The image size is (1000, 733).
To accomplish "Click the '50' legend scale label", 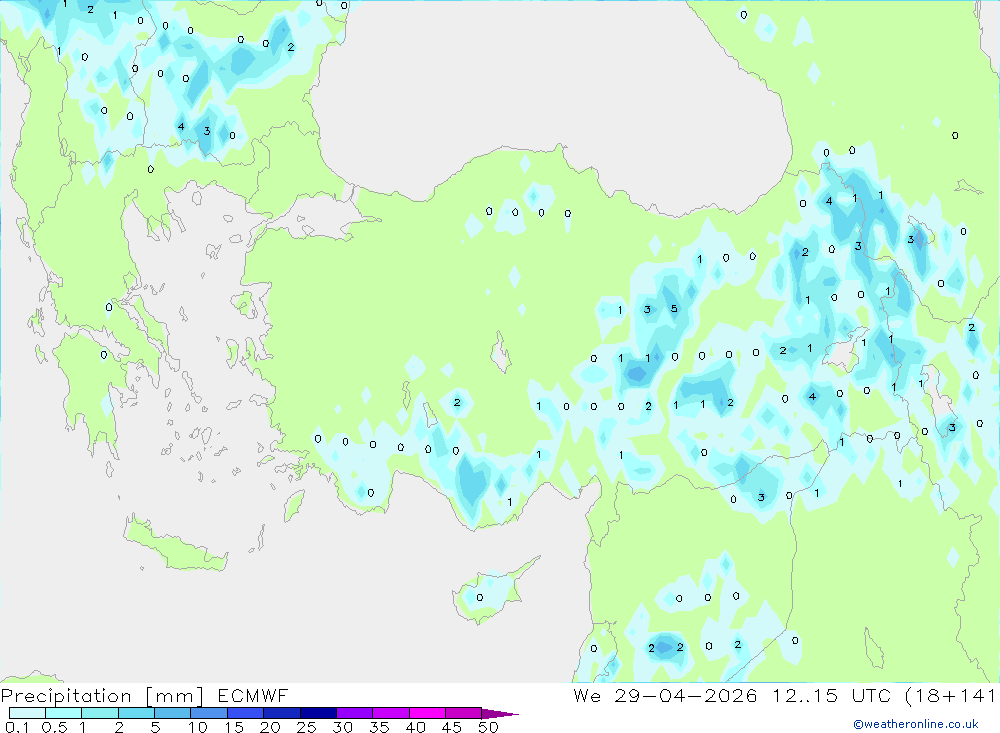I will [x=489, y=727].
